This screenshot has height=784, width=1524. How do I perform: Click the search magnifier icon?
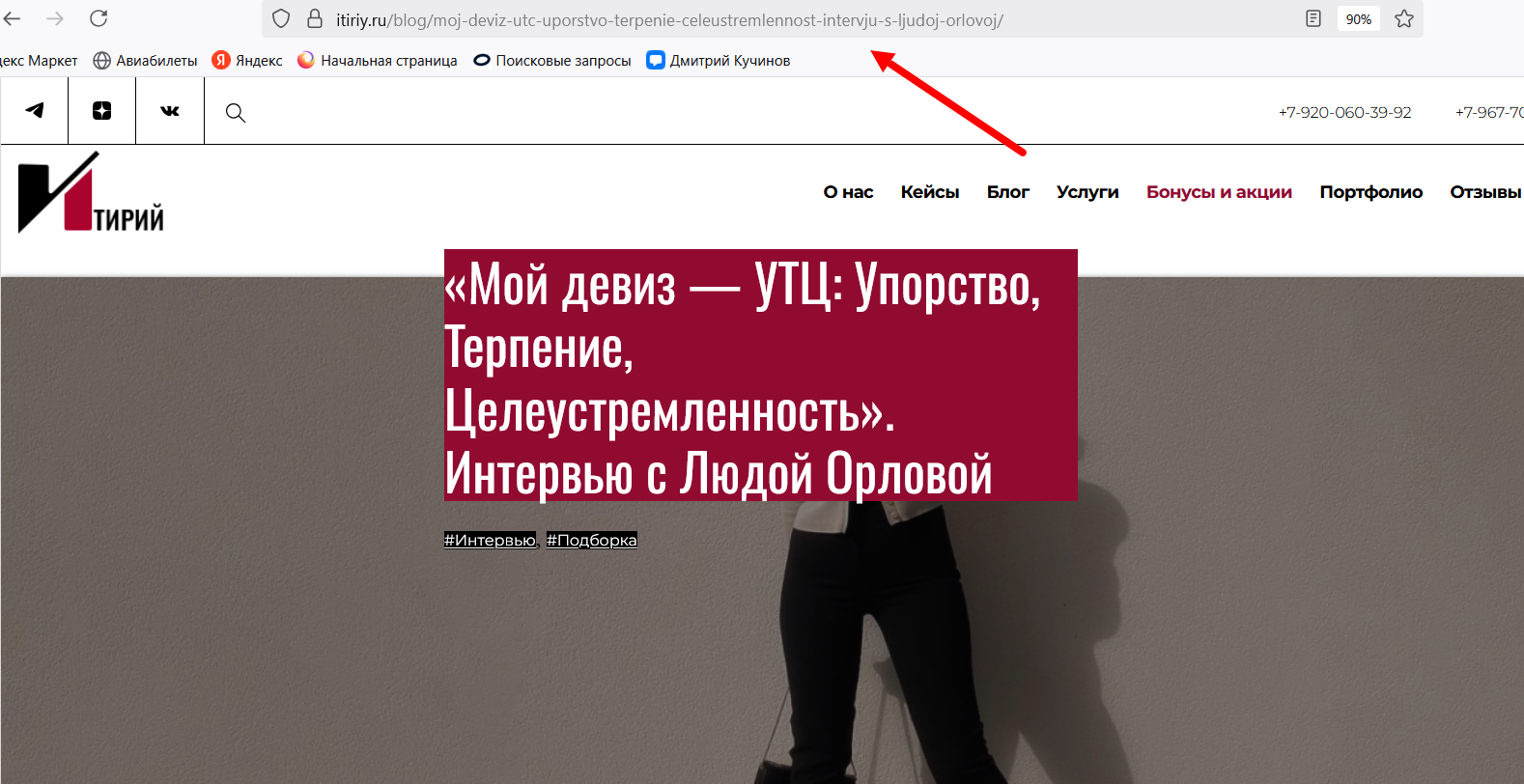[235, 113]
